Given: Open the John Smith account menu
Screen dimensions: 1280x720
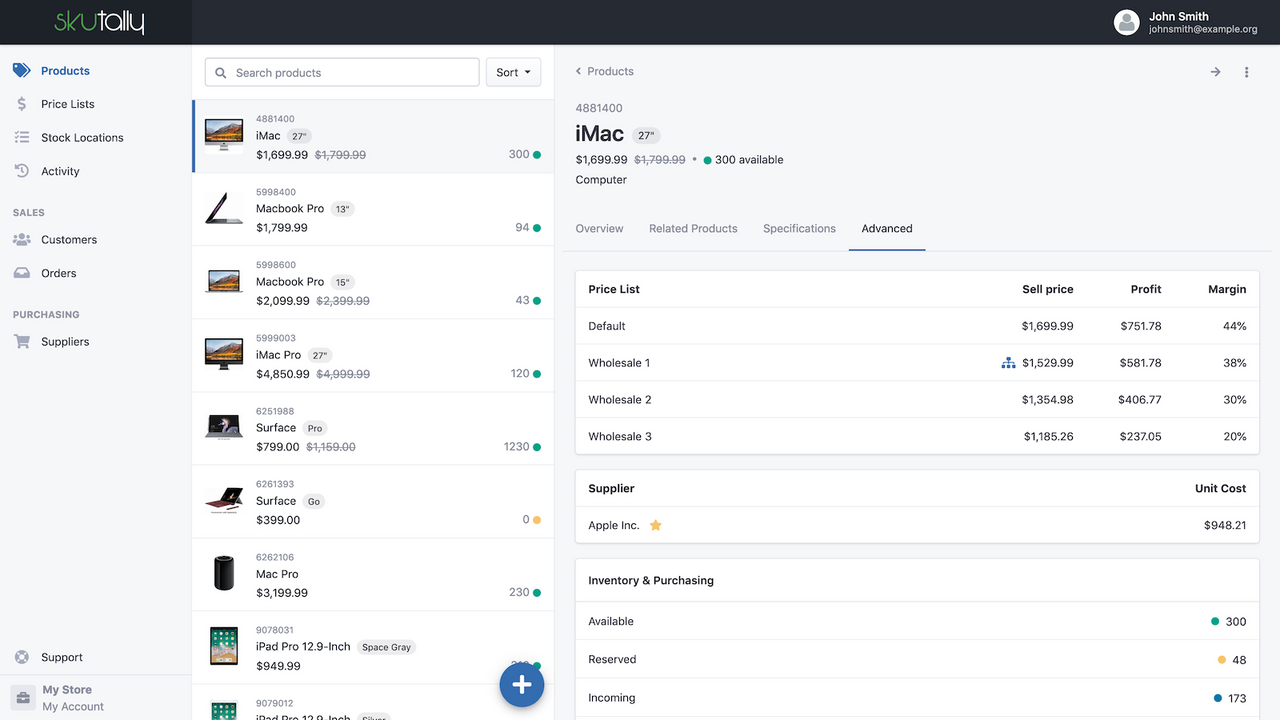Looking at the screenshot, I should pos(1186,22).
